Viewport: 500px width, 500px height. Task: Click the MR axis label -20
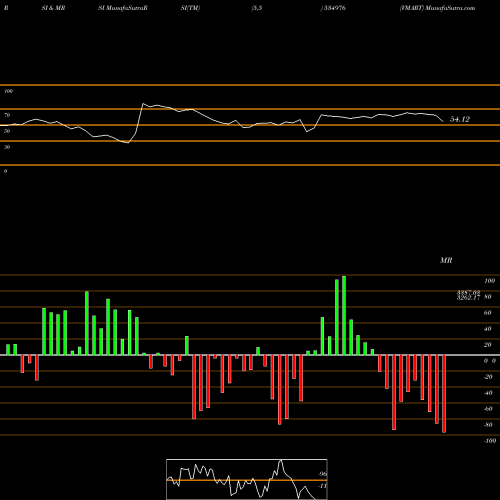click(x=488, y=377)
